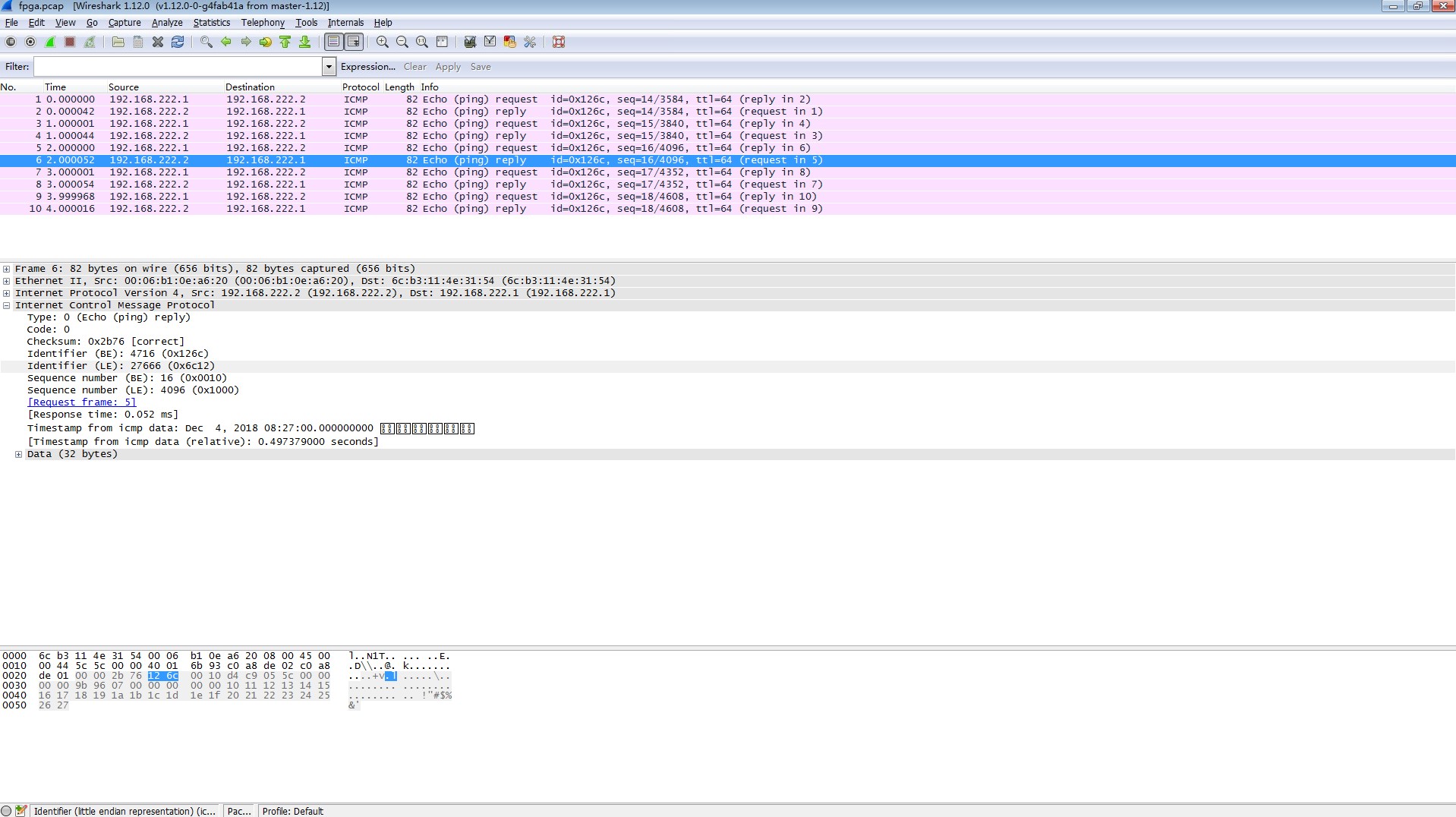Viewport: 1456px width, 817px height.
Task: Select Sequence number (BE): 16 line
Action: 127,378
